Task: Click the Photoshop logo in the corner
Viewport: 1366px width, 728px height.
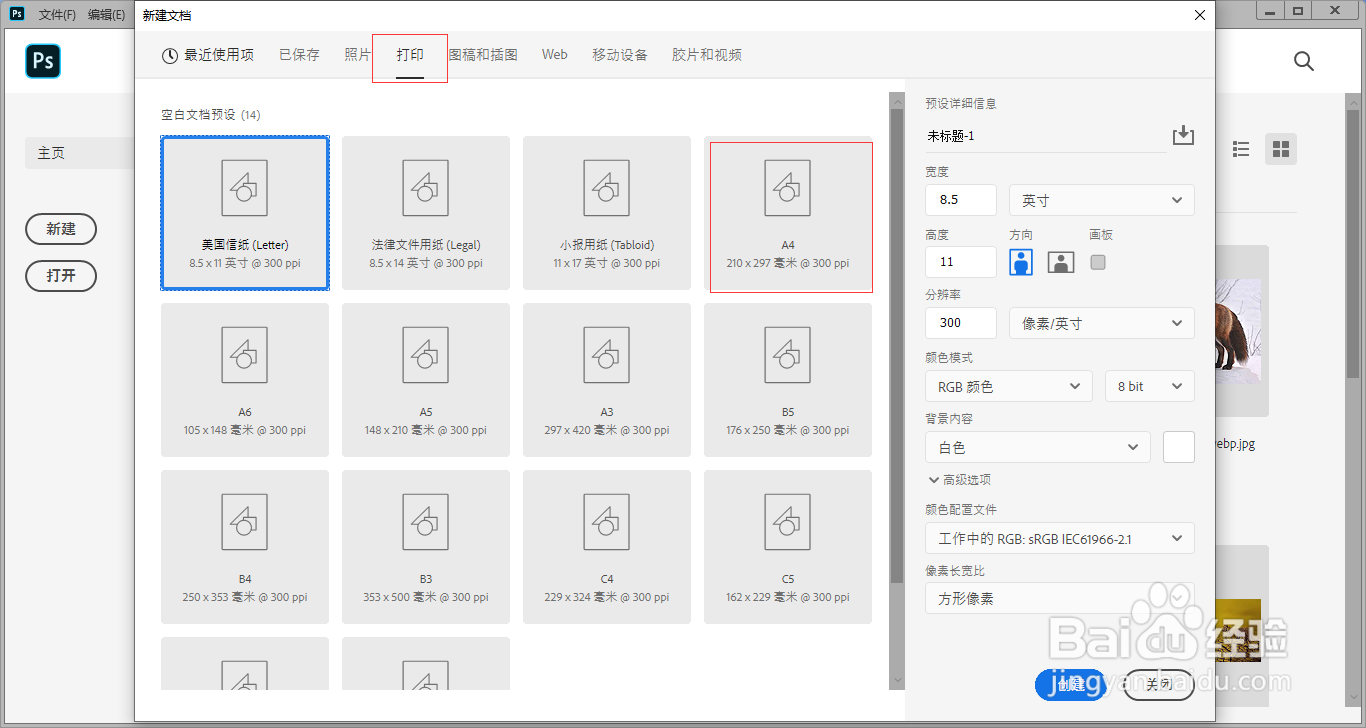Action: [x=42, y=61]
